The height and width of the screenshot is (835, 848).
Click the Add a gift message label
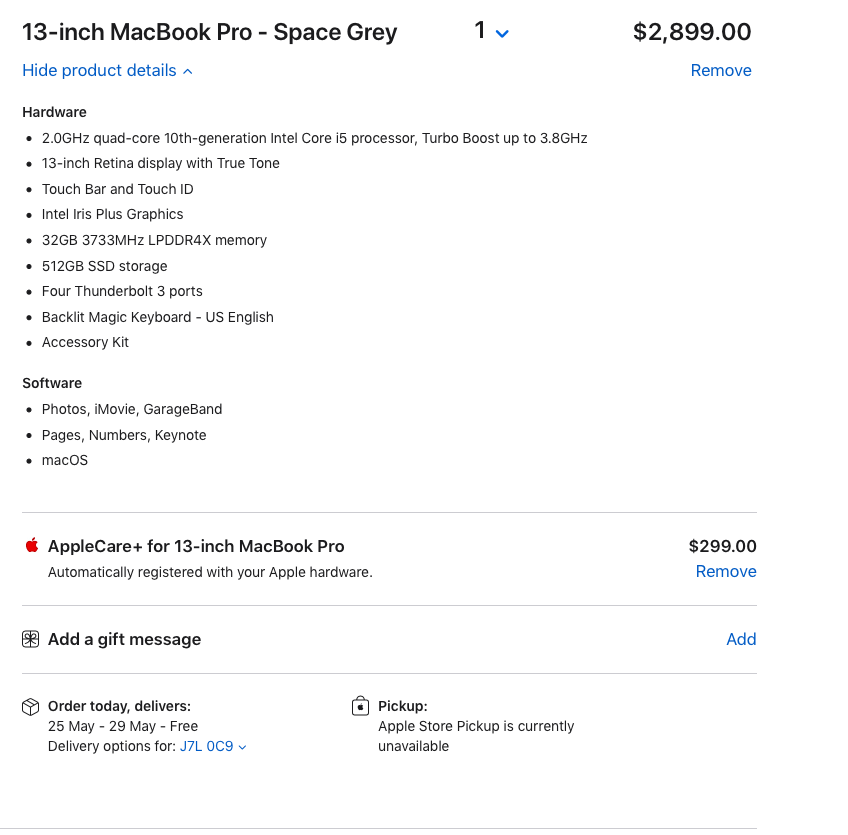pyautogui.click(x=124, y=639)
